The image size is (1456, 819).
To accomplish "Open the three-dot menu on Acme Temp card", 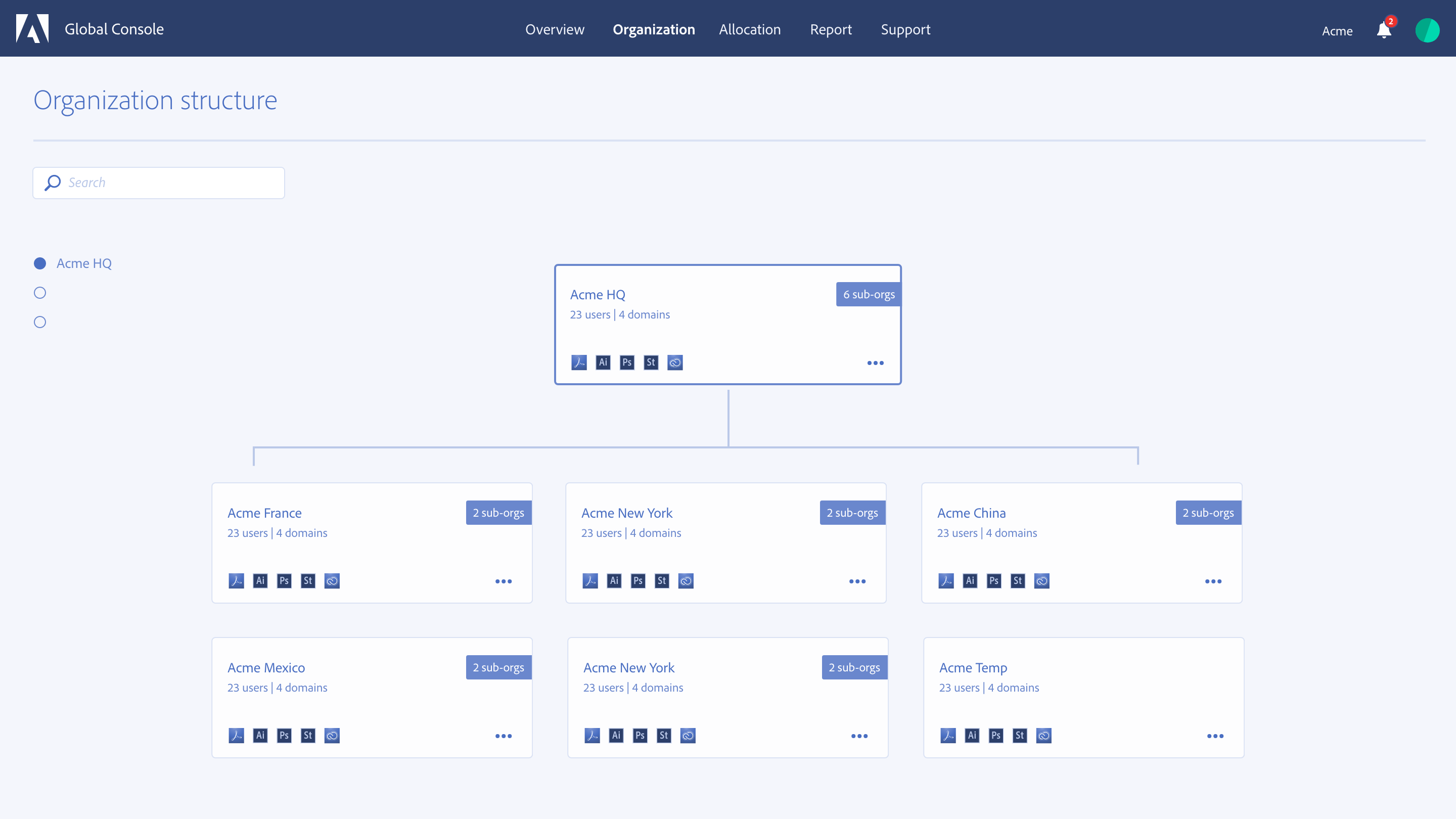I will [x=1215, y=736].
